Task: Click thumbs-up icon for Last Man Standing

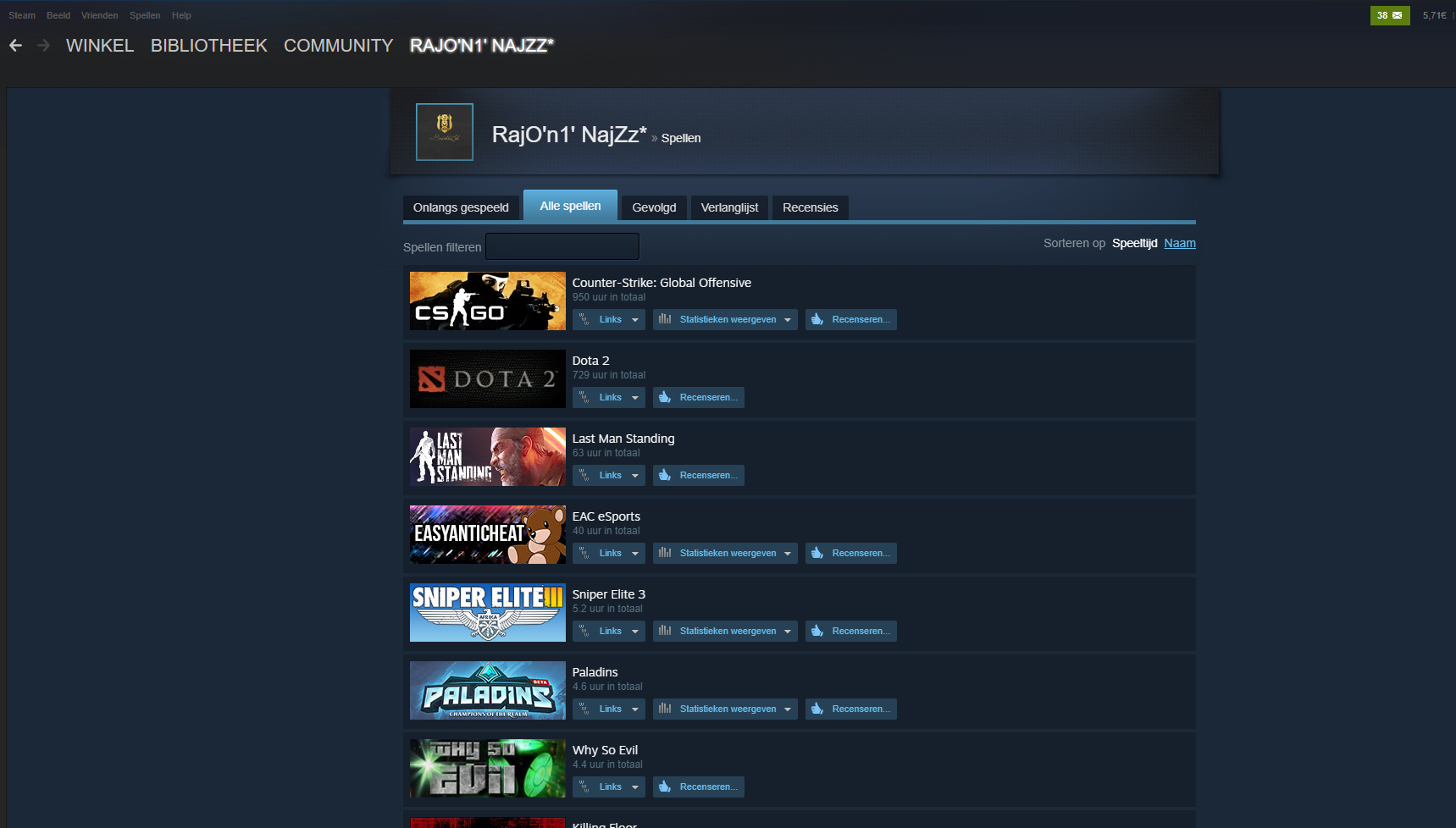Action: tap(665, 475)
